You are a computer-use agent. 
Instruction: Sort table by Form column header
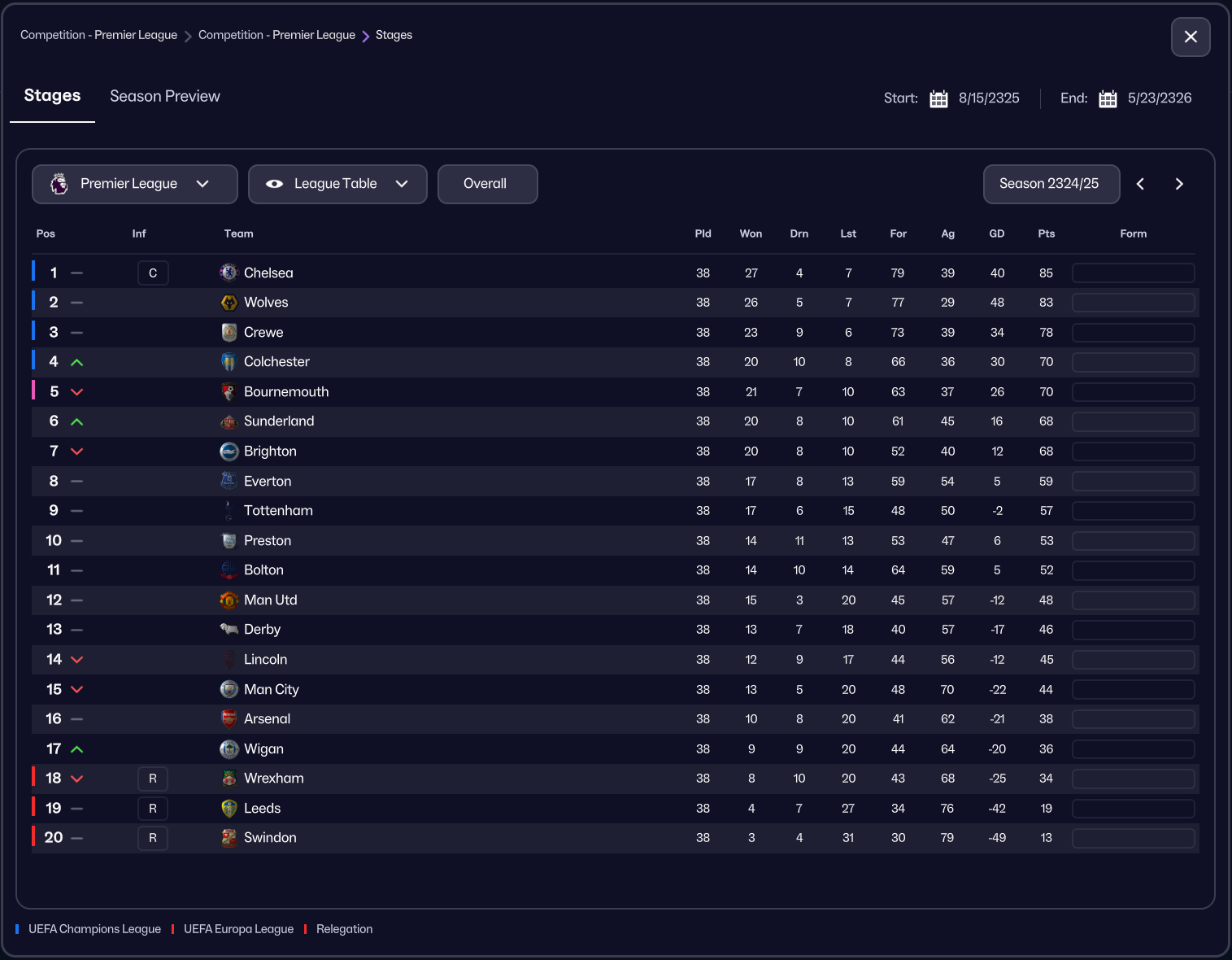1134,233
